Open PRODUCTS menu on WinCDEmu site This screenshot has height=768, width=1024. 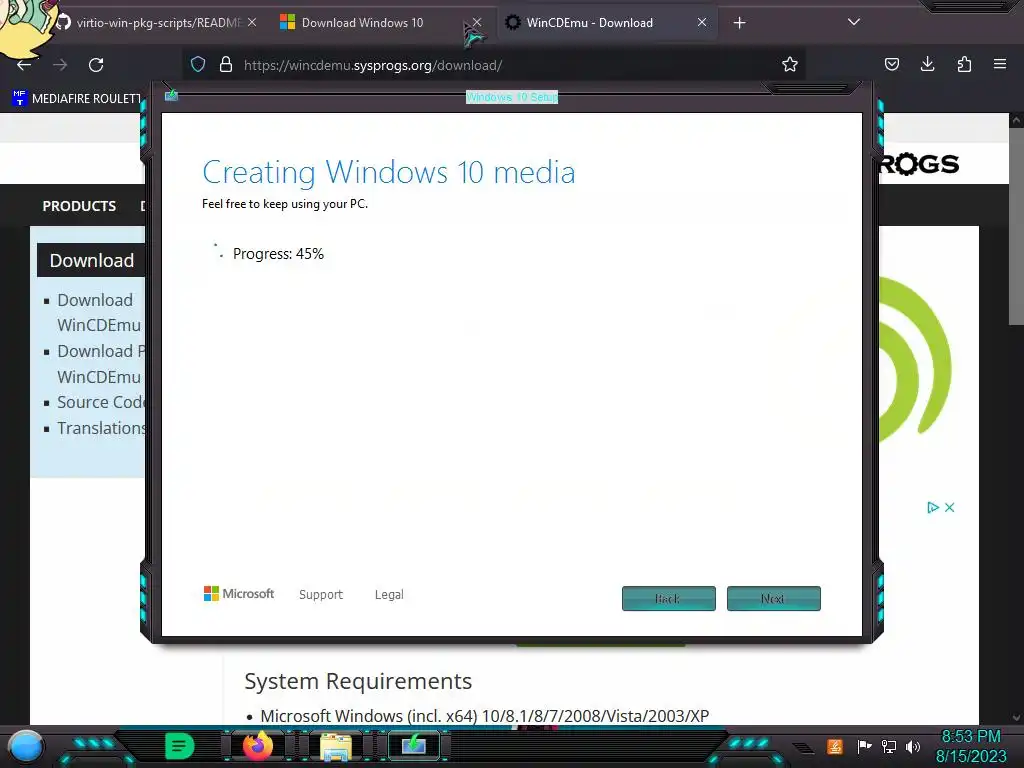tap(79, 206)
